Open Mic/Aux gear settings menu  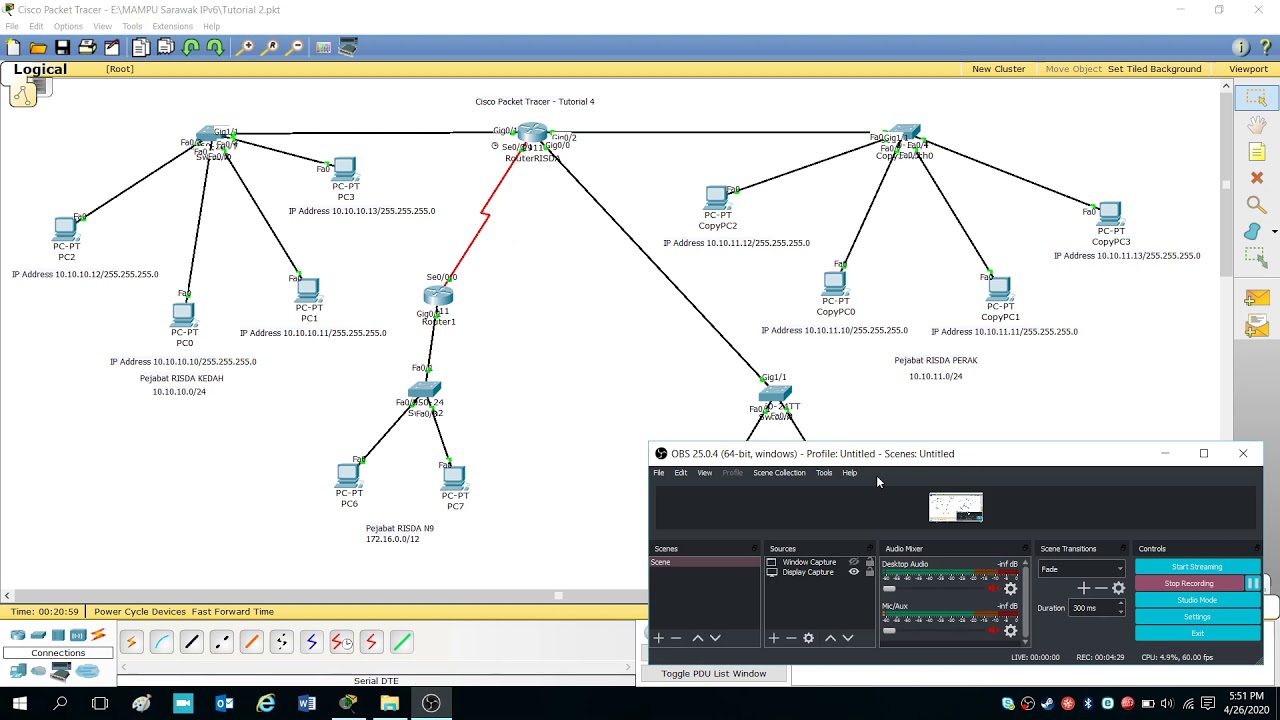1011,630
